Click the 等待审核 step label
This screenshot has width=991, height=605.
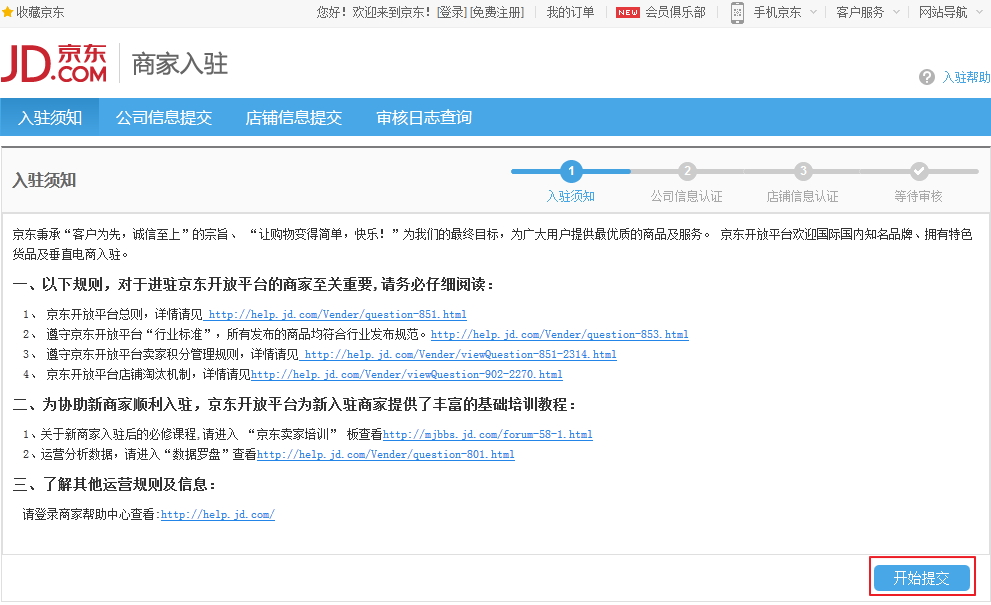[x=918, y=197]
